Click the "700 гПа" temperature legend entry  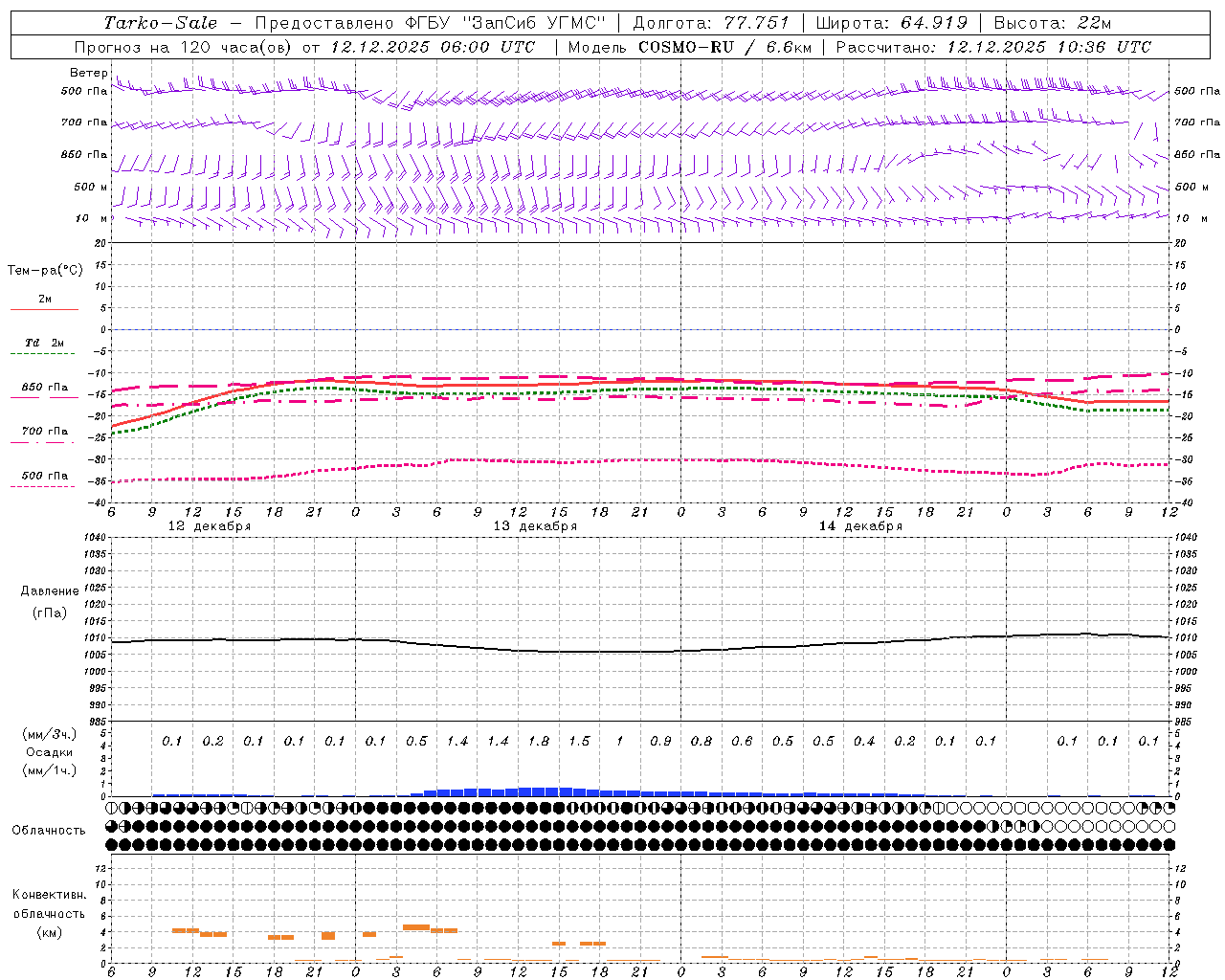click(44, 432)
